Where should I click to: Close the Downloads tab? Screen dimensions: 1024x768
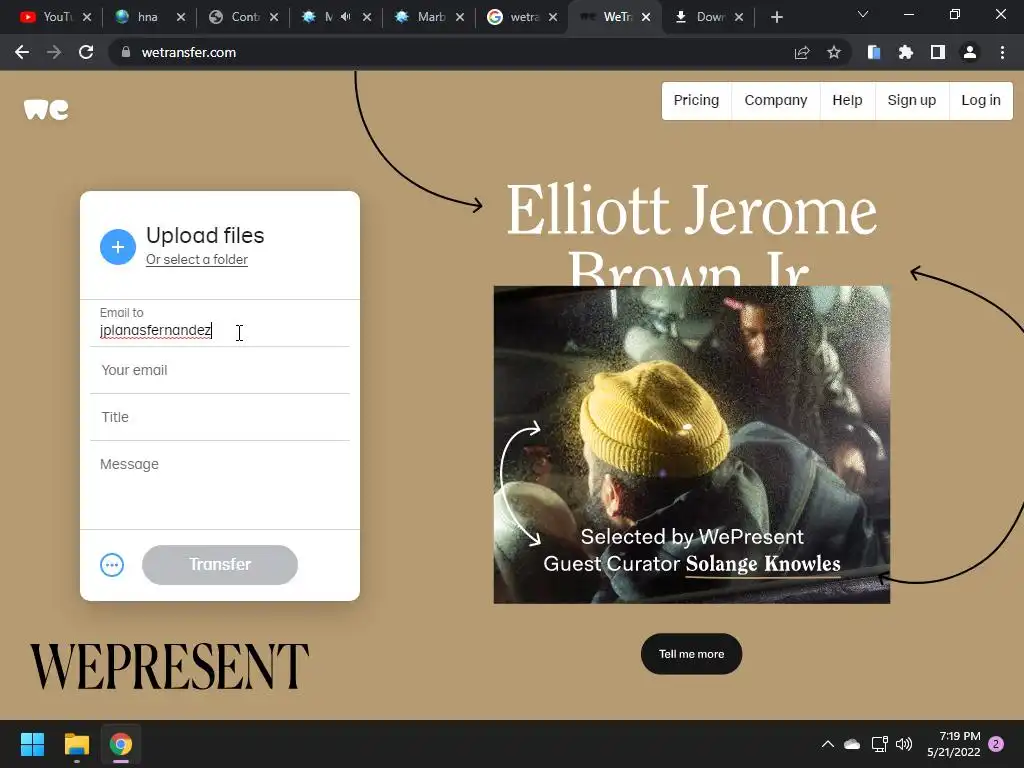739,17
